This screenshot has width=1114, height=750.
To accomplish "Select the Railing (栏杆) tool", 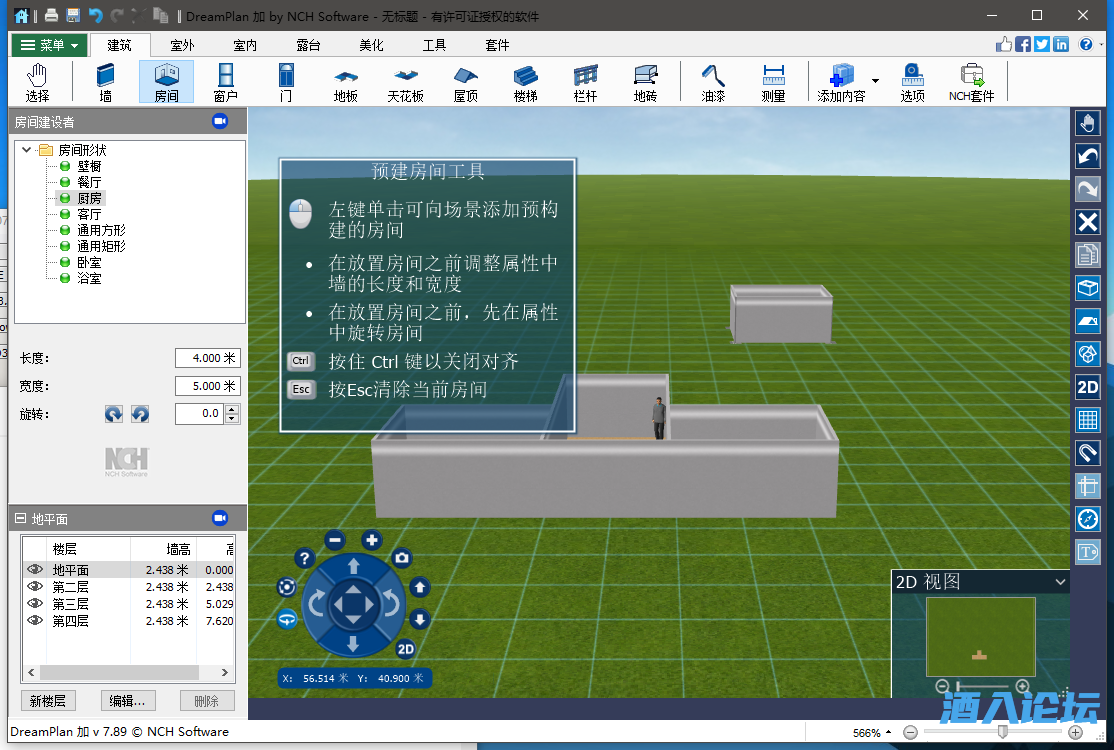I will [x=585, y=82].
